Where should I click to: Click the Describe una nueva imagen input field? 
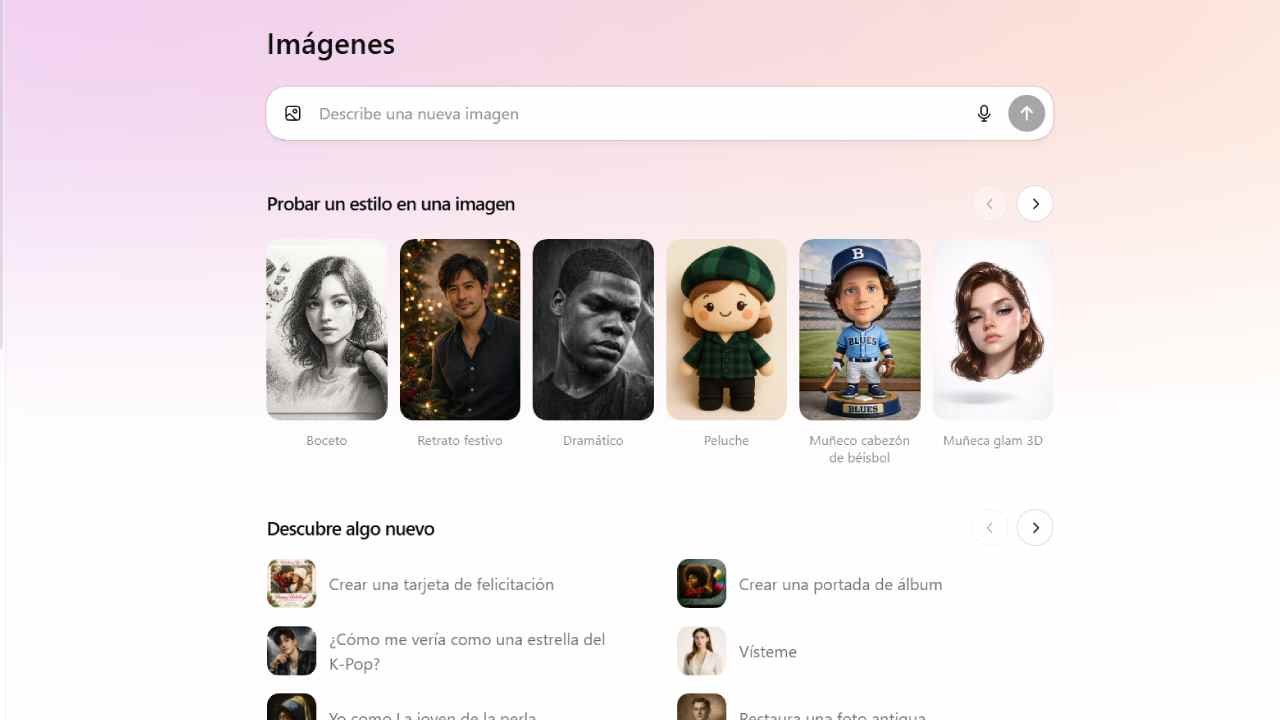(x=600, y=113)
